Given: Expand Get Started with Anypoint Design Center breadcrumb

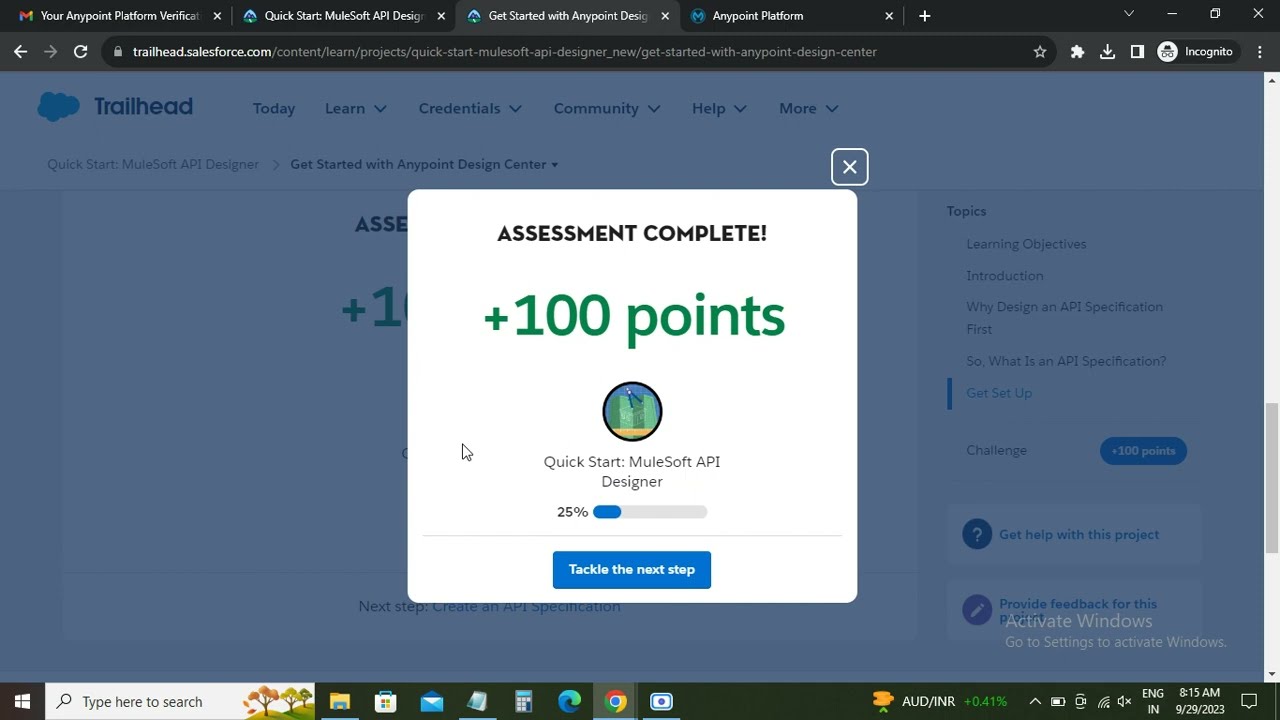Looking at the screenshot, I should point(424,164).
